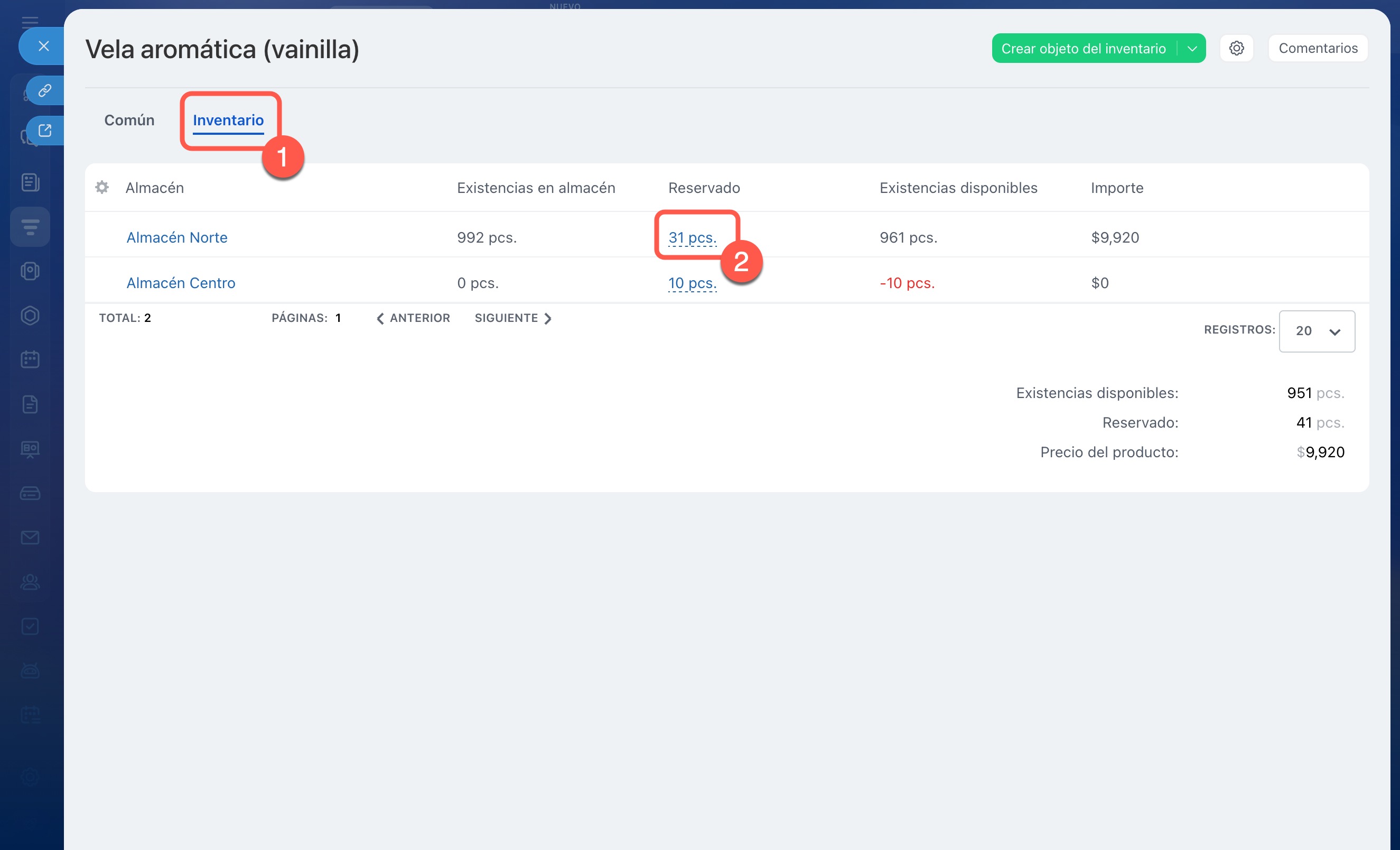This screenshot has height=850, width=1400.
Task: Click the calendar icon in the left sidebar
Action: [30, 359]
